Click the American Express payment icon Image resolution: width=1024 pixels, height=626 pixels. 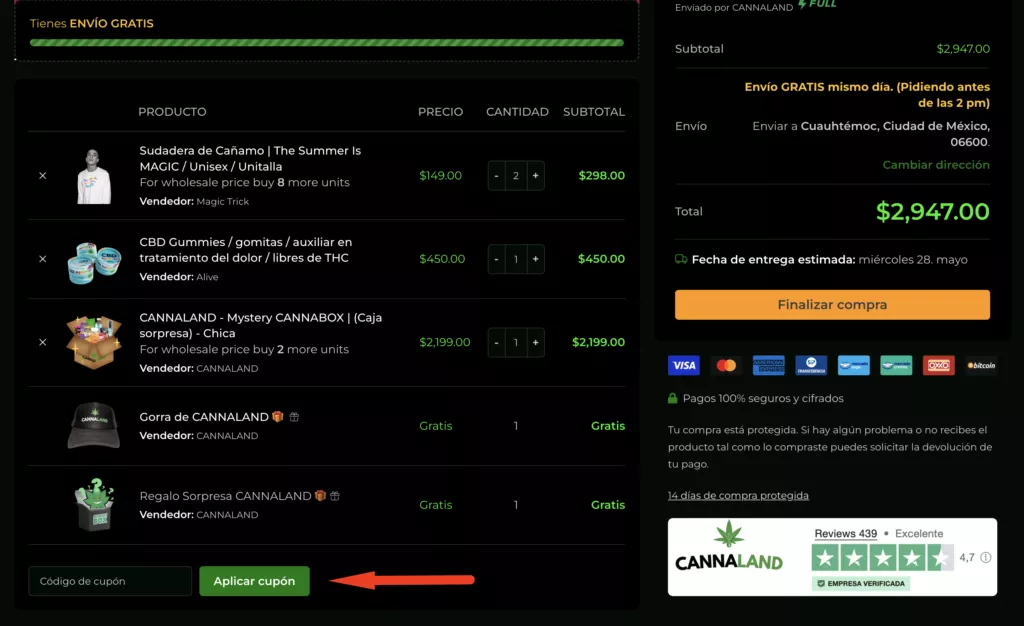coord(769,366)
